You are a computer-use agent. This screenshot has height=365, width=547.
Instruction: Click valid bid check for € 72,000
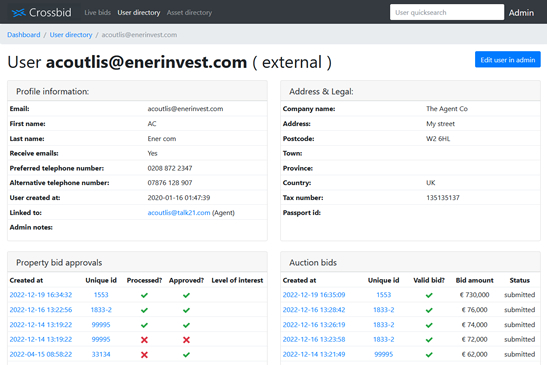click(x=429, y=340)
